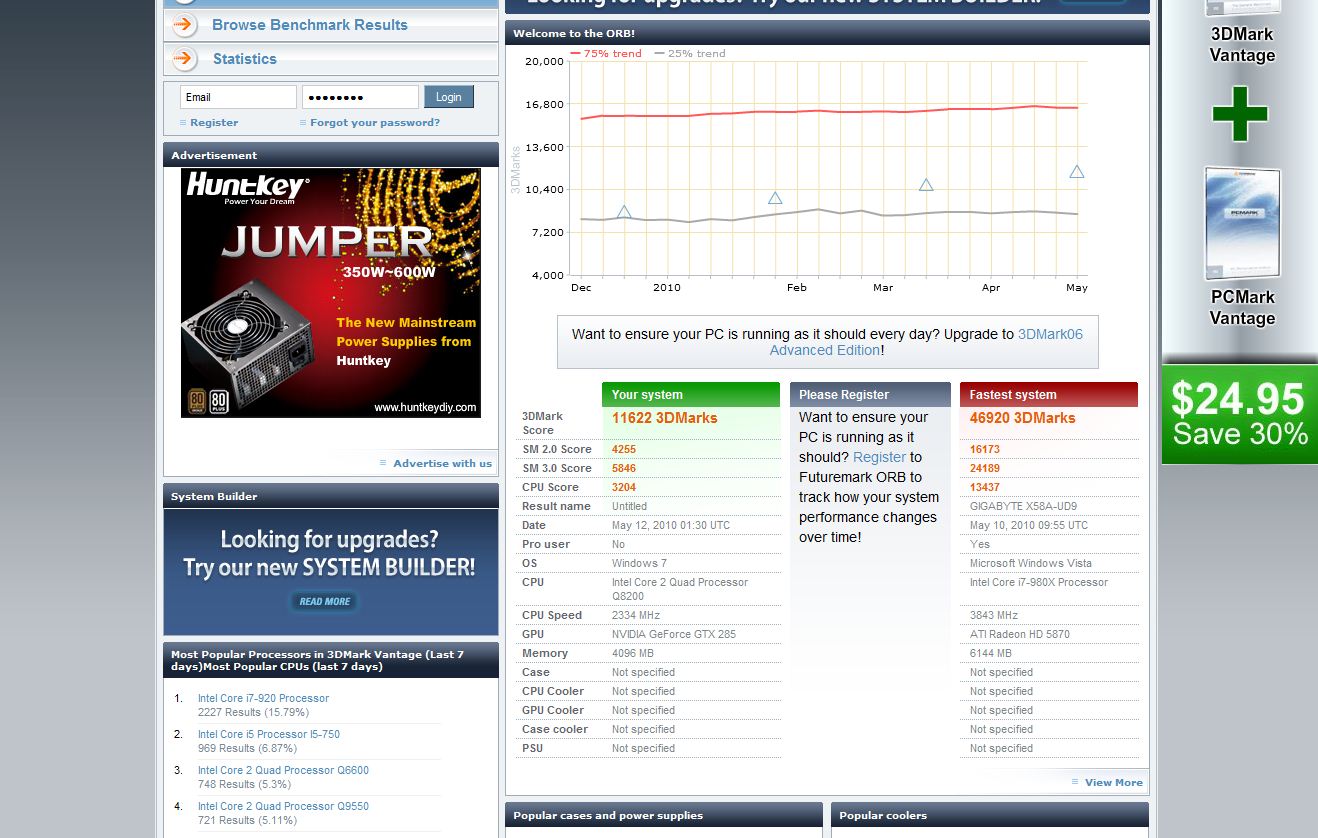Select the triangle chart marker before February
The image size is (1318, 838).
tap(775, 198)
